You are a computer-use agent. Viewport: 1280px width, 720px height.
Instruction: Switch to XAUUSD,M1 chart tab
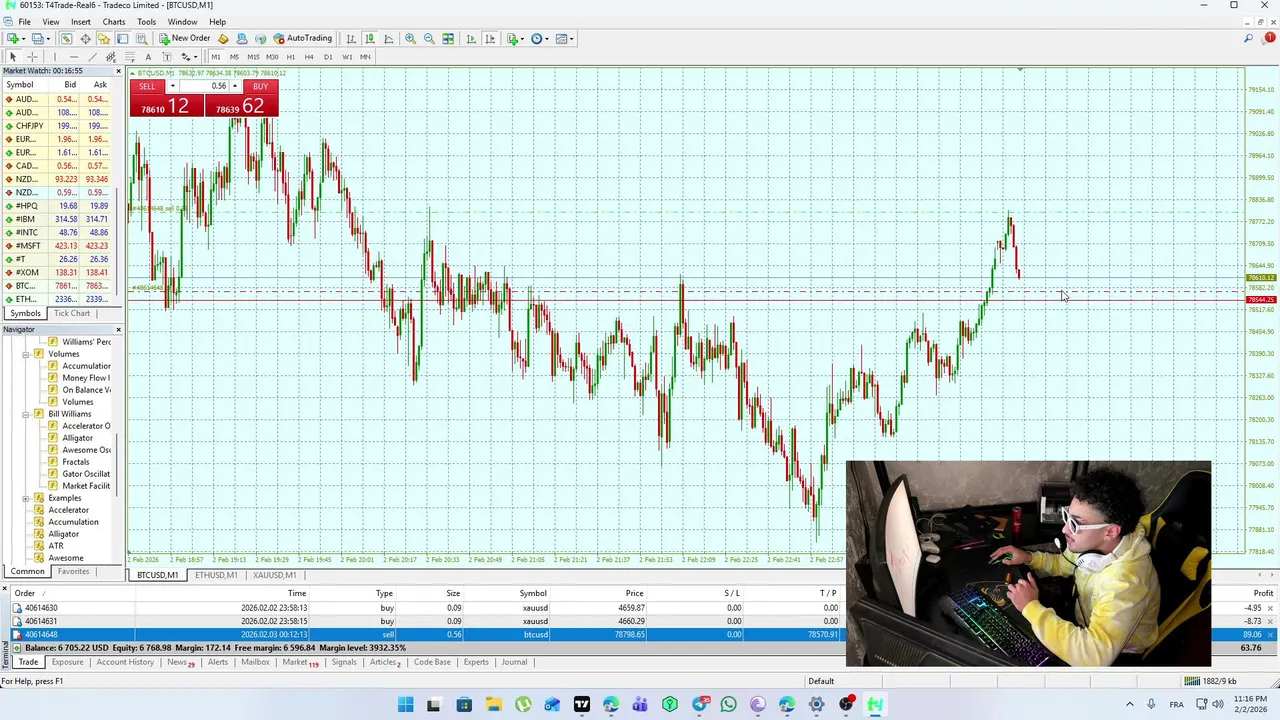click(274, 576)
